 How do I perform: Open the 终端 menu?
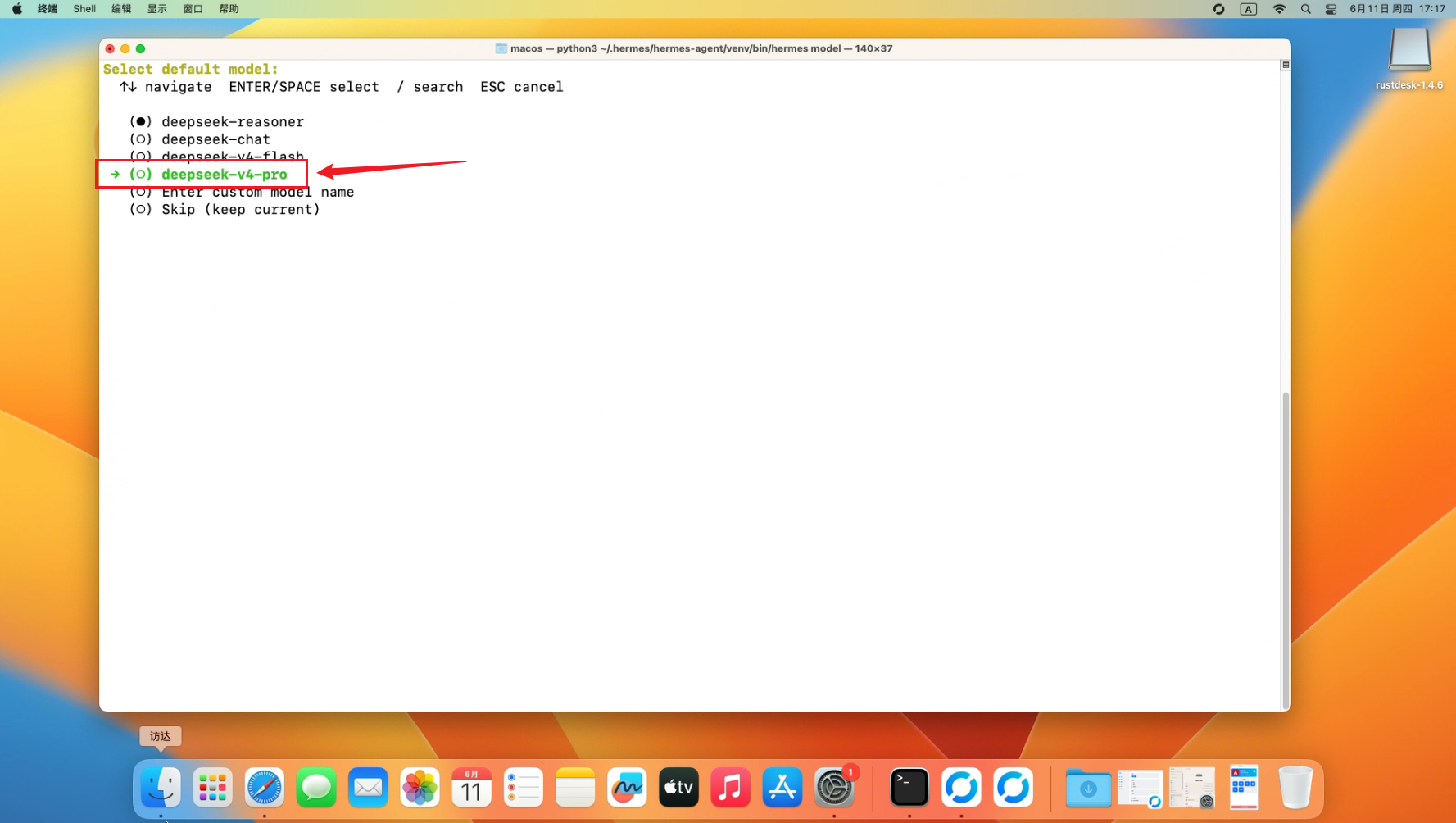48,9
